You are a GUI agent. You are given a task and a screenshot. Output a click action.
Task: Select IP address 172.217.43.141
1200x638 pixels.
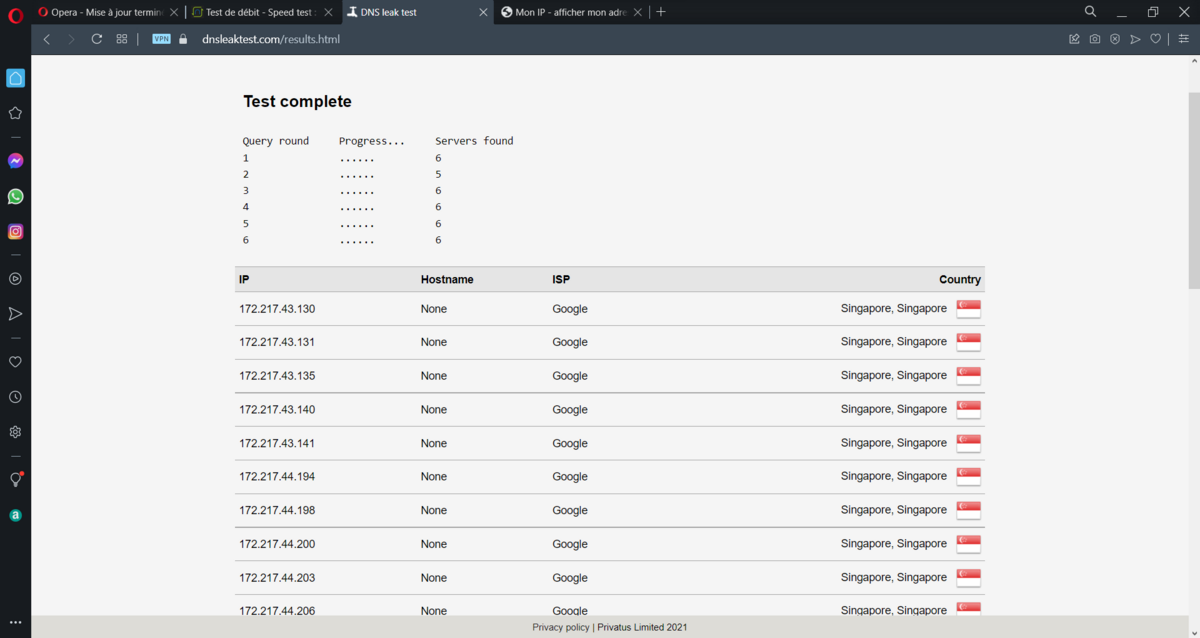pos(277,443)
